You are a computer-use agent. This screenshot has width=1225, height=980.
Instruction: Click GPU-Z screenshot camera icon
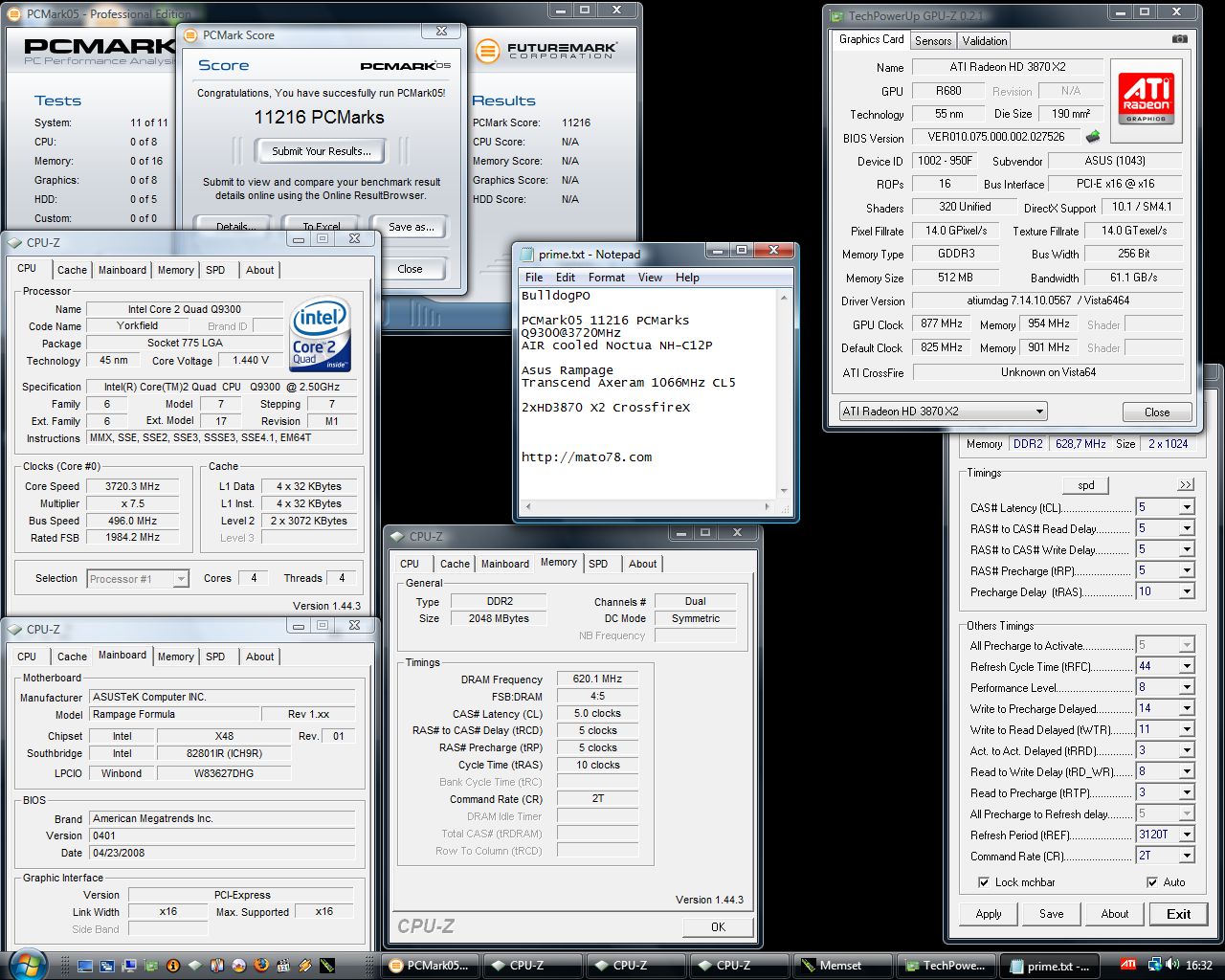1180,39
